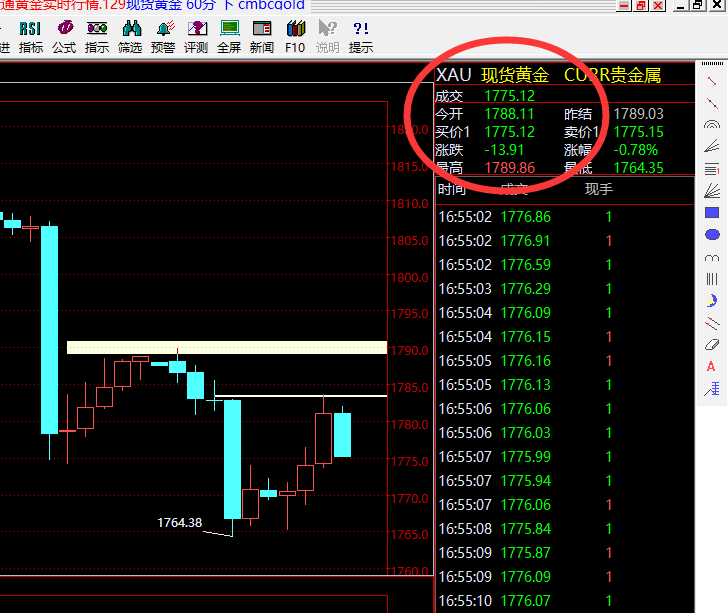Select the parallel channel lines tool
728x613 pixels.
tap(712, 323)
